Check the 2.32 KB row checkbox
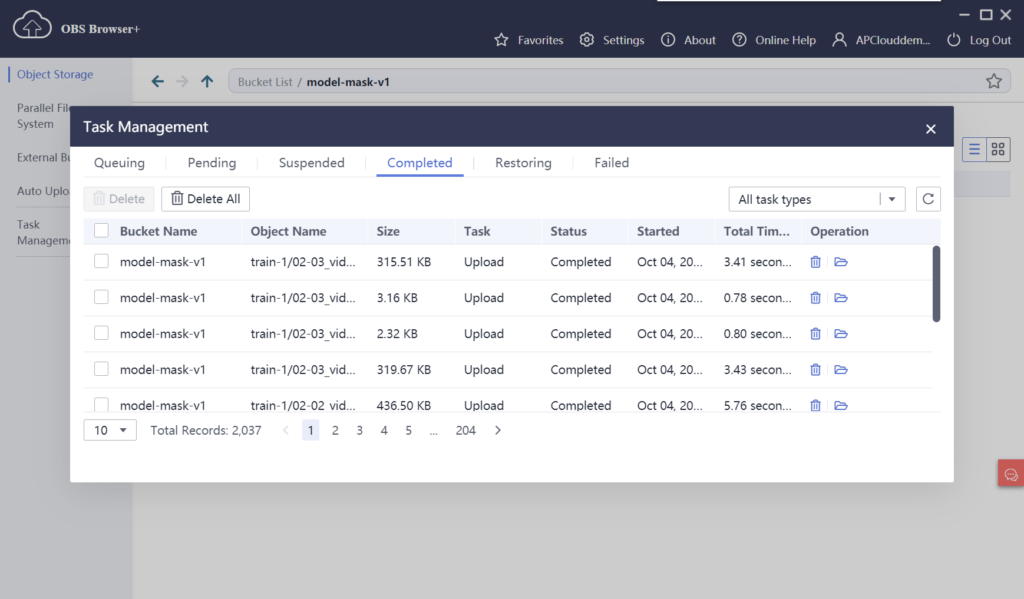 coord(101,333)
